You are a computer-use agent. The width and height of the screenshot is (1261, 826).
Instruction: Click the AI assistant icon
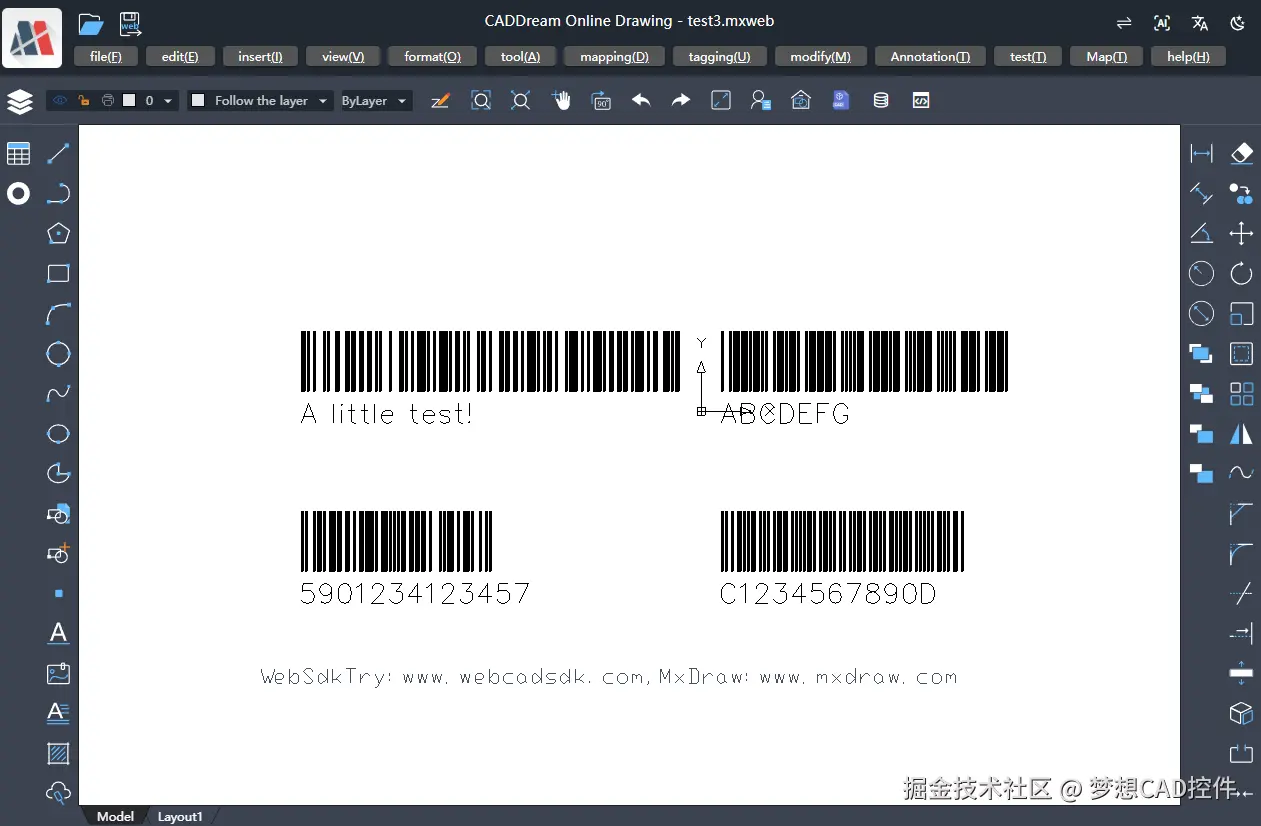tap(1162, 23)
